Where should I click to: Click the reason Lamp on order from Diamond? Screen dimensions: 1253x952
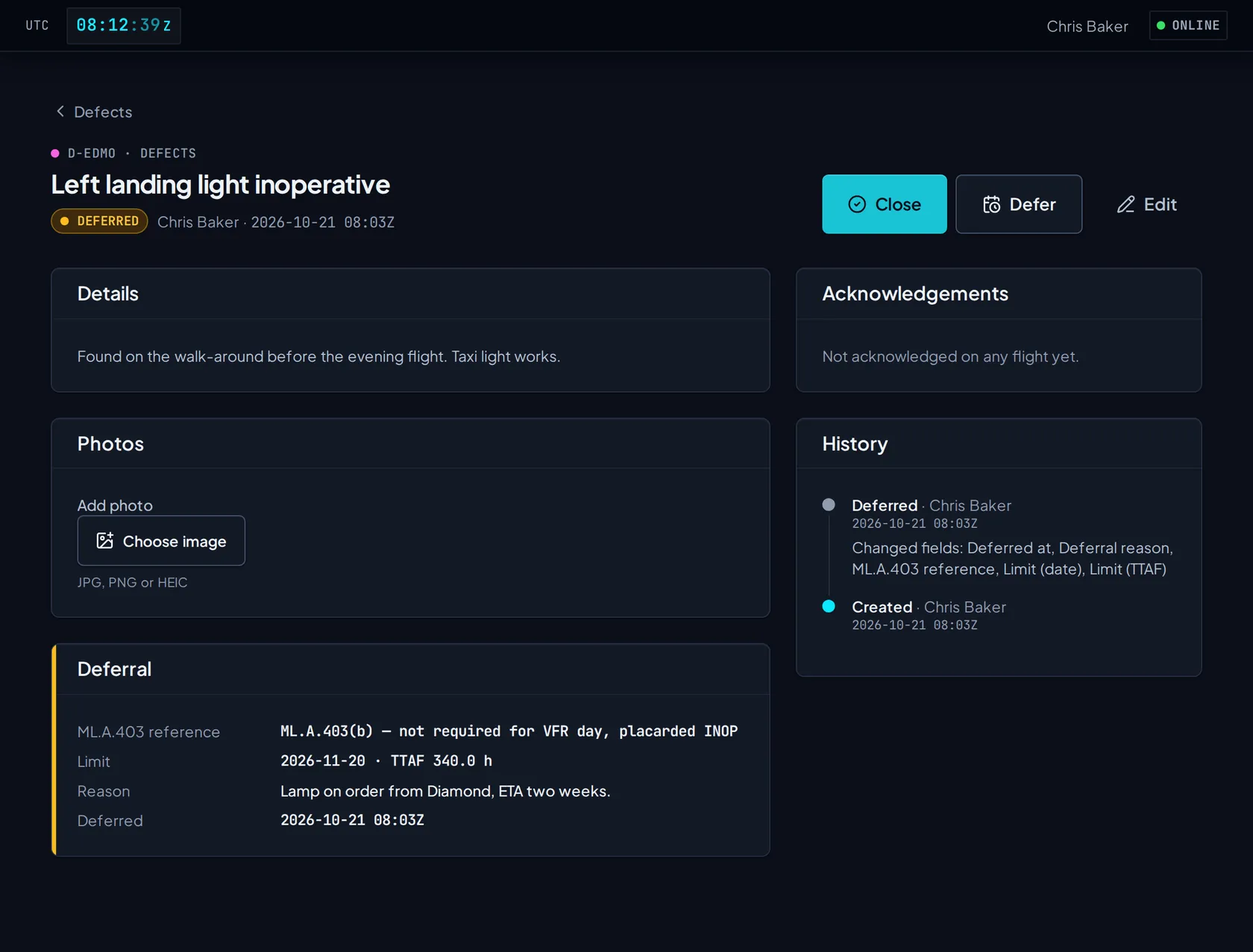(445, 791)
